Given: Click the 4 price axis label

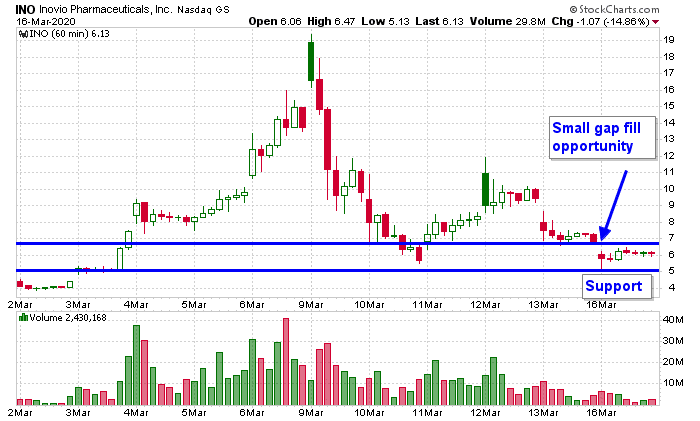Looking at the screenshot, I should point(671,288).
